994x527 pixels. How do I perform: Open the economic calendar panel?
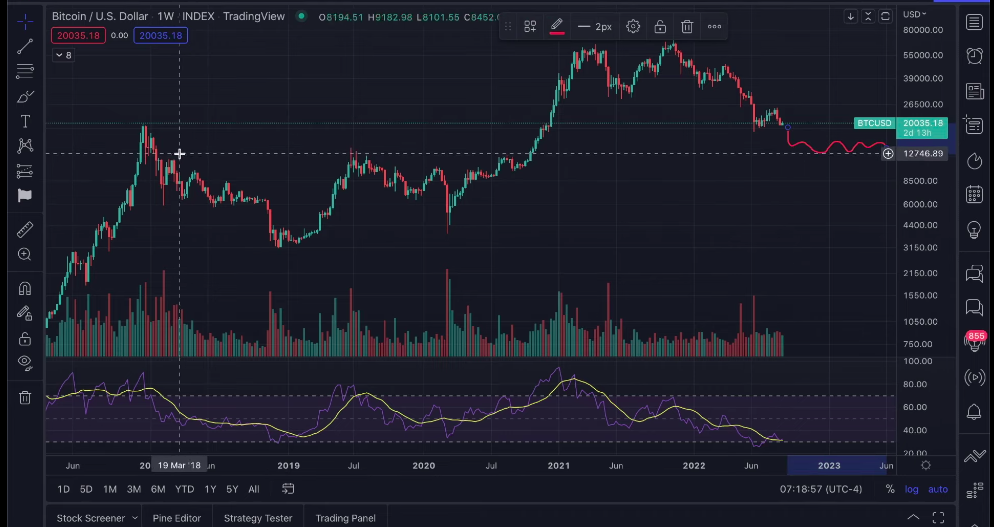(x=974, y=195)
